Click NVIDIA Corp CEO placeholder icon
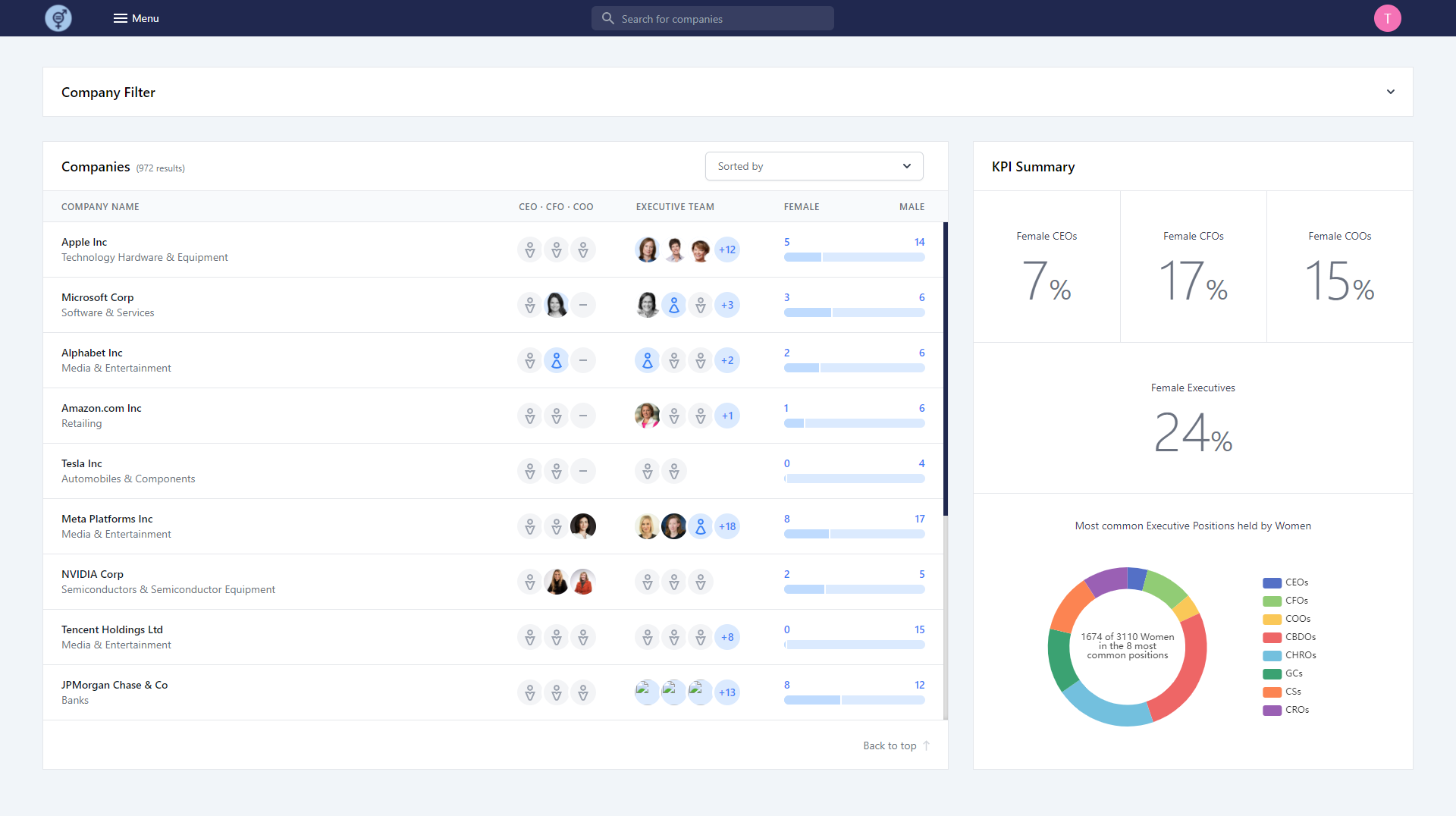1456x816 pixels. [530, 582]
